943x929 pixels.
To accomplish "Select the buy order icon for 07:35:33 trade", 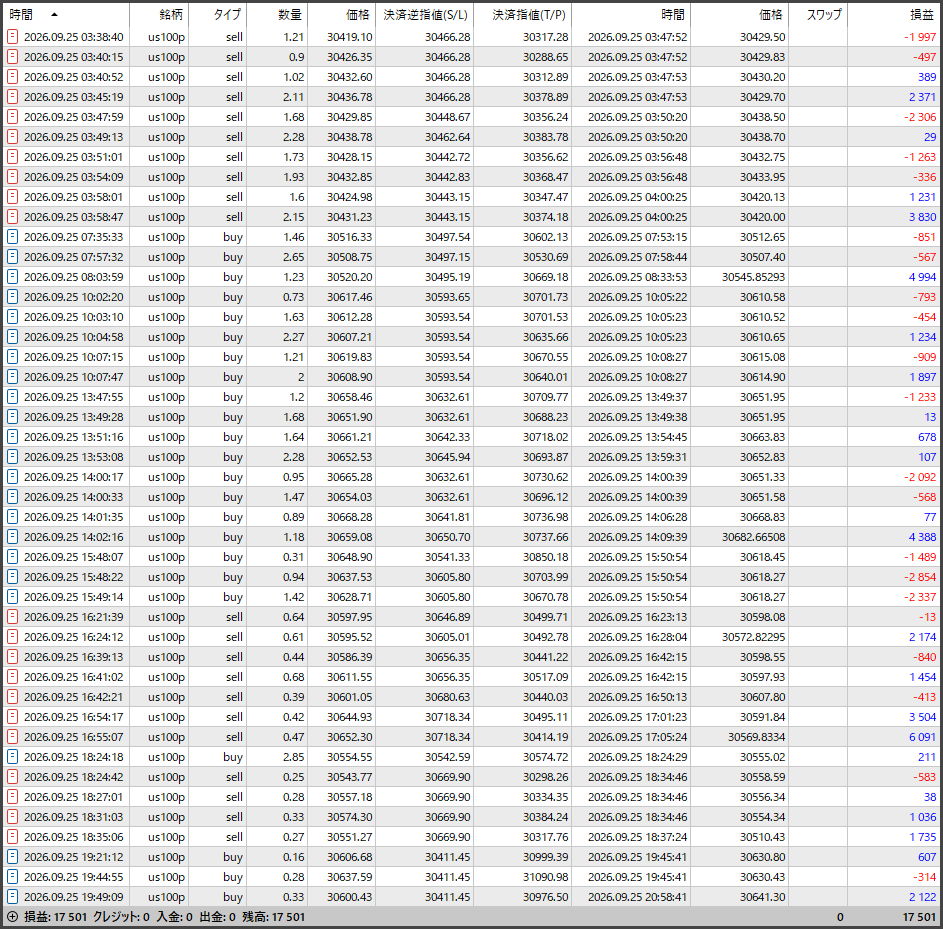I will 12,237.
